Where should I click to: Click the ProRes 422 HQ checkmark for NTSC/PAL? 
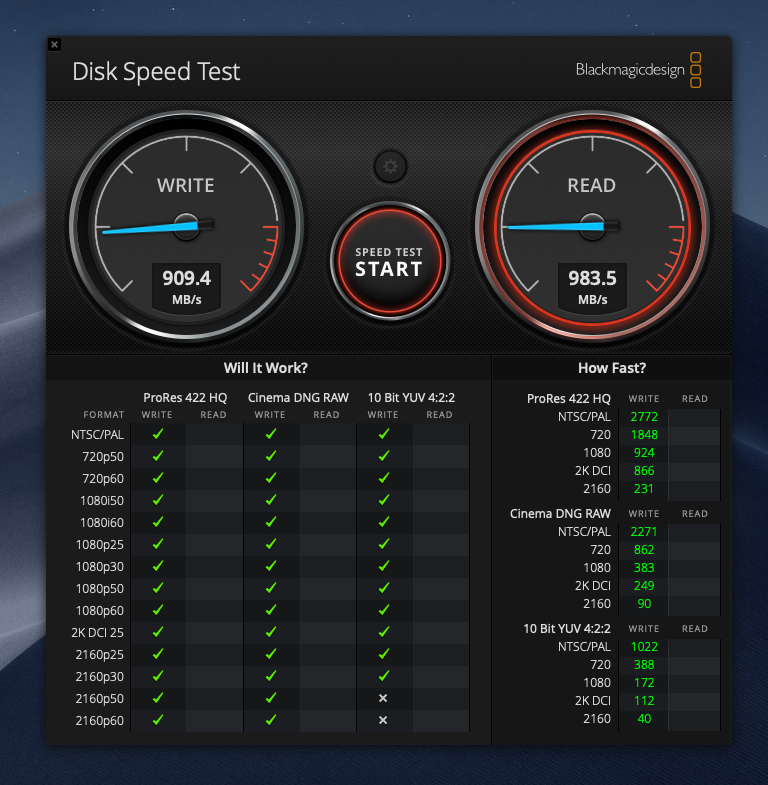click(158, 434)
